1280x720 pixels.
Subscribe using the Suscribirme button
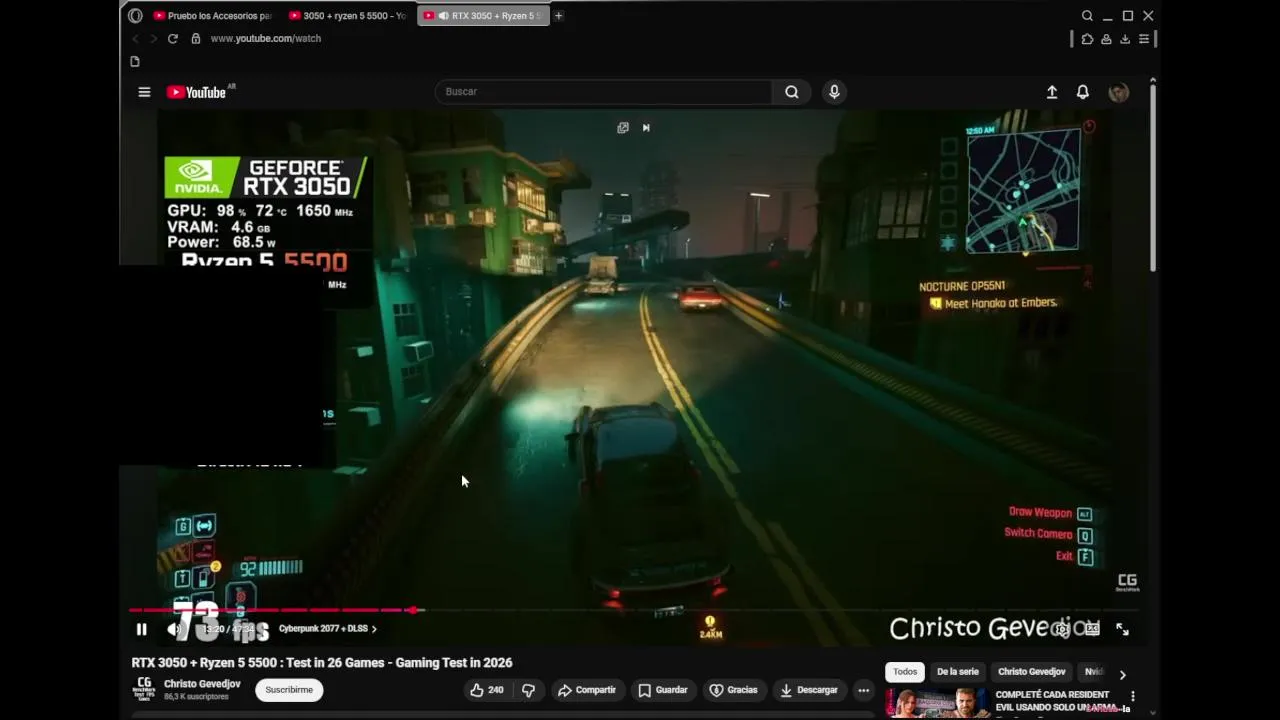(289, 690)
